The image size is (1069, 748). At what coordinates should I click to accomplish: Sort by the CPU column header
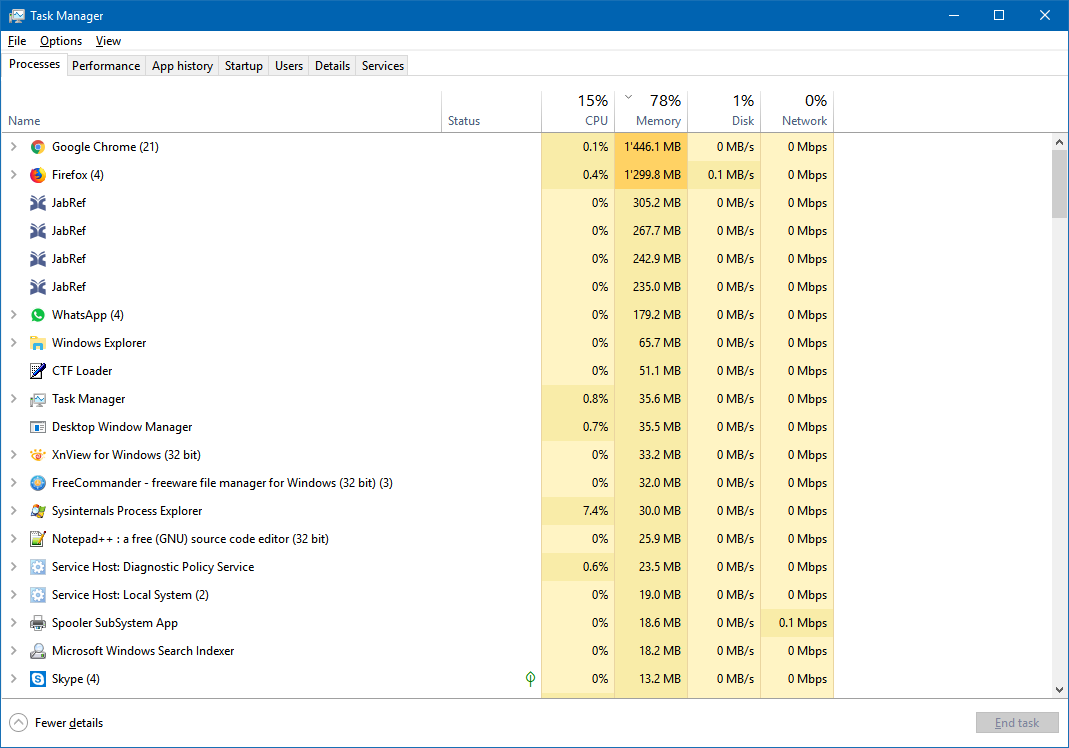click(x=578, y=111)
